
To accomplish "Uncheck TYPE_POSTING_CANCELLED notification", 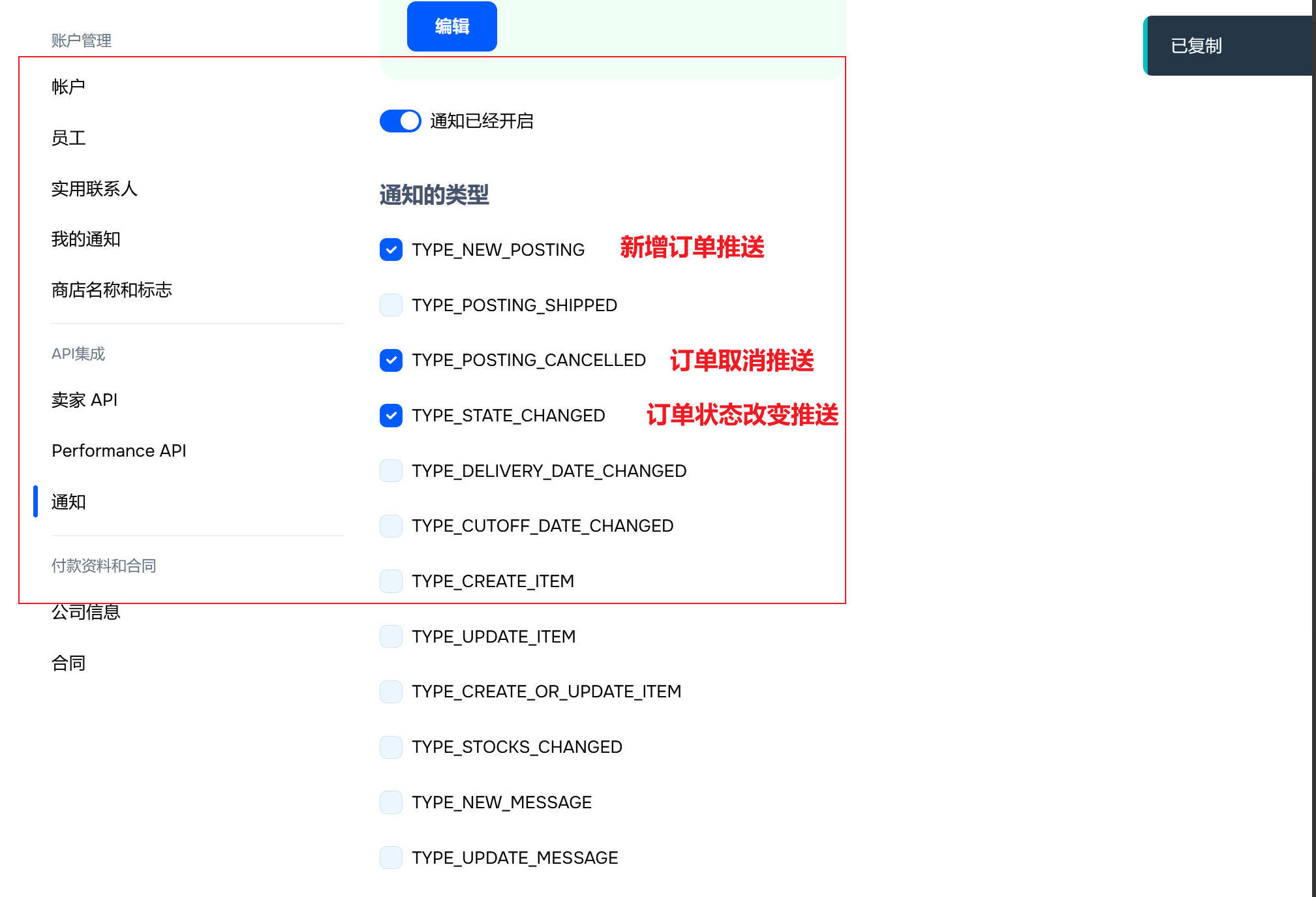I will pyautogui.click(x=390, y=360).
